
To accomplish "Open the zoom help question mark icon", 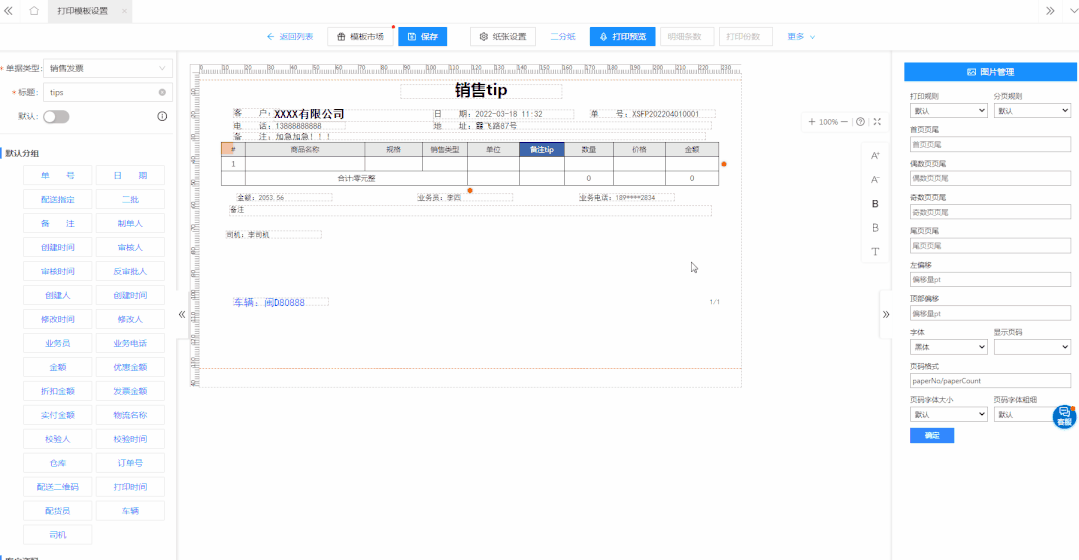I will pos(860,122).
